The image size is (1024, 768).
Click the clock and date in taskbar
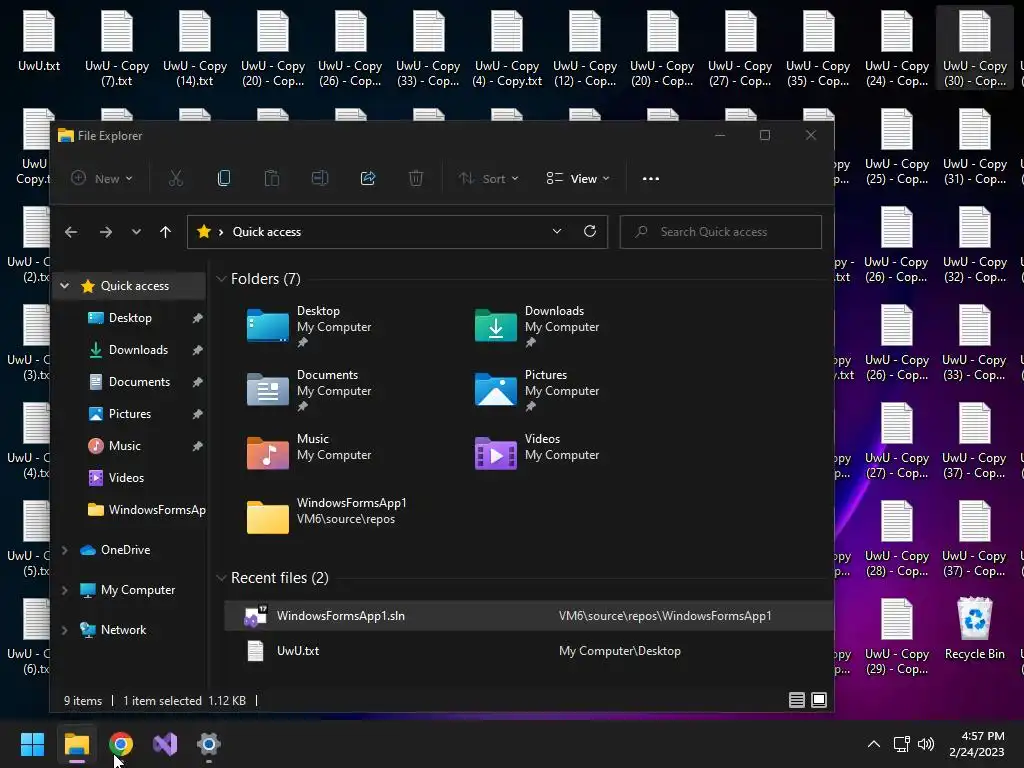[977, 744]
